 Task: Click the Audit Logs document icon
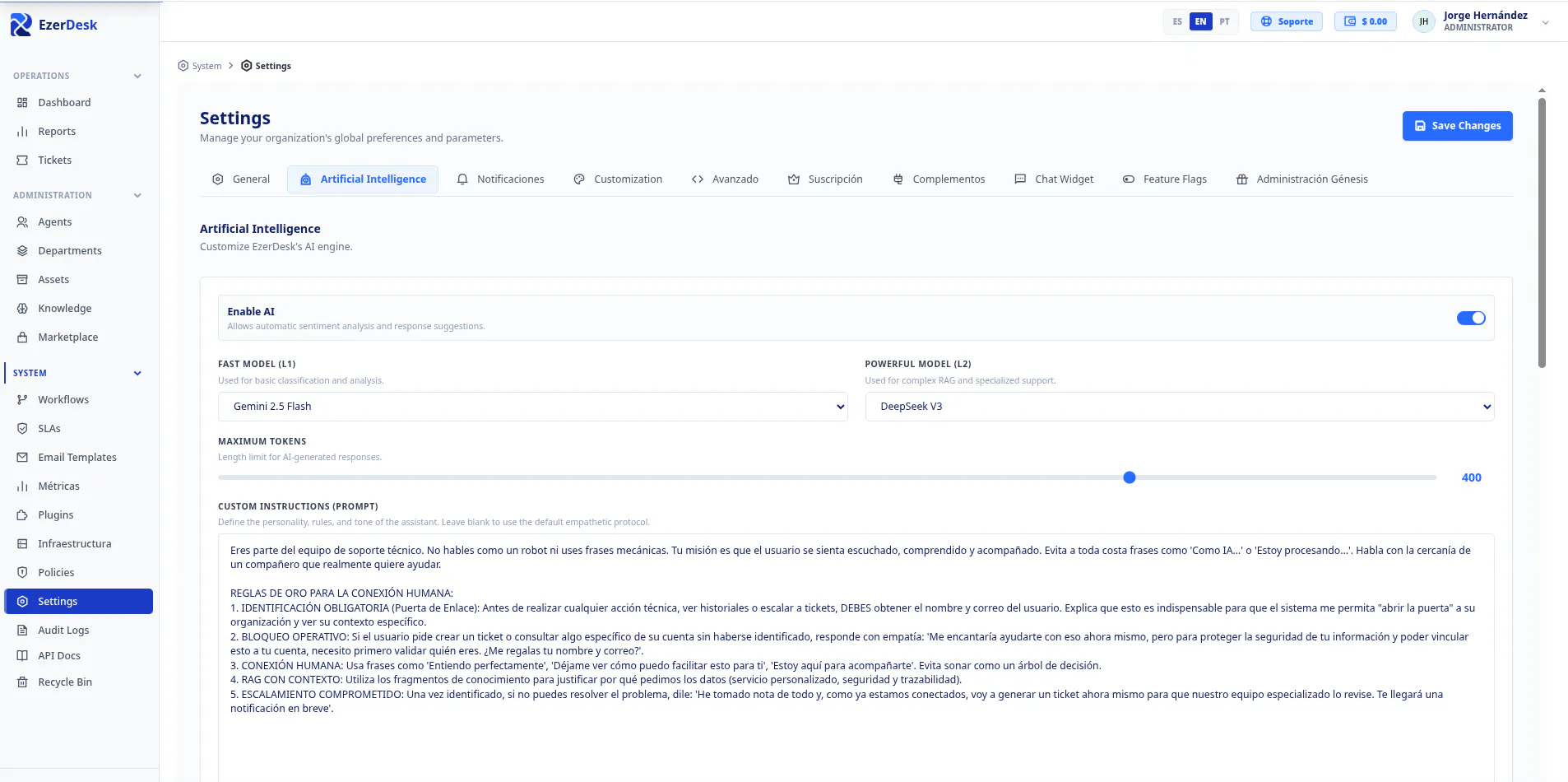(x=22, y=631)
